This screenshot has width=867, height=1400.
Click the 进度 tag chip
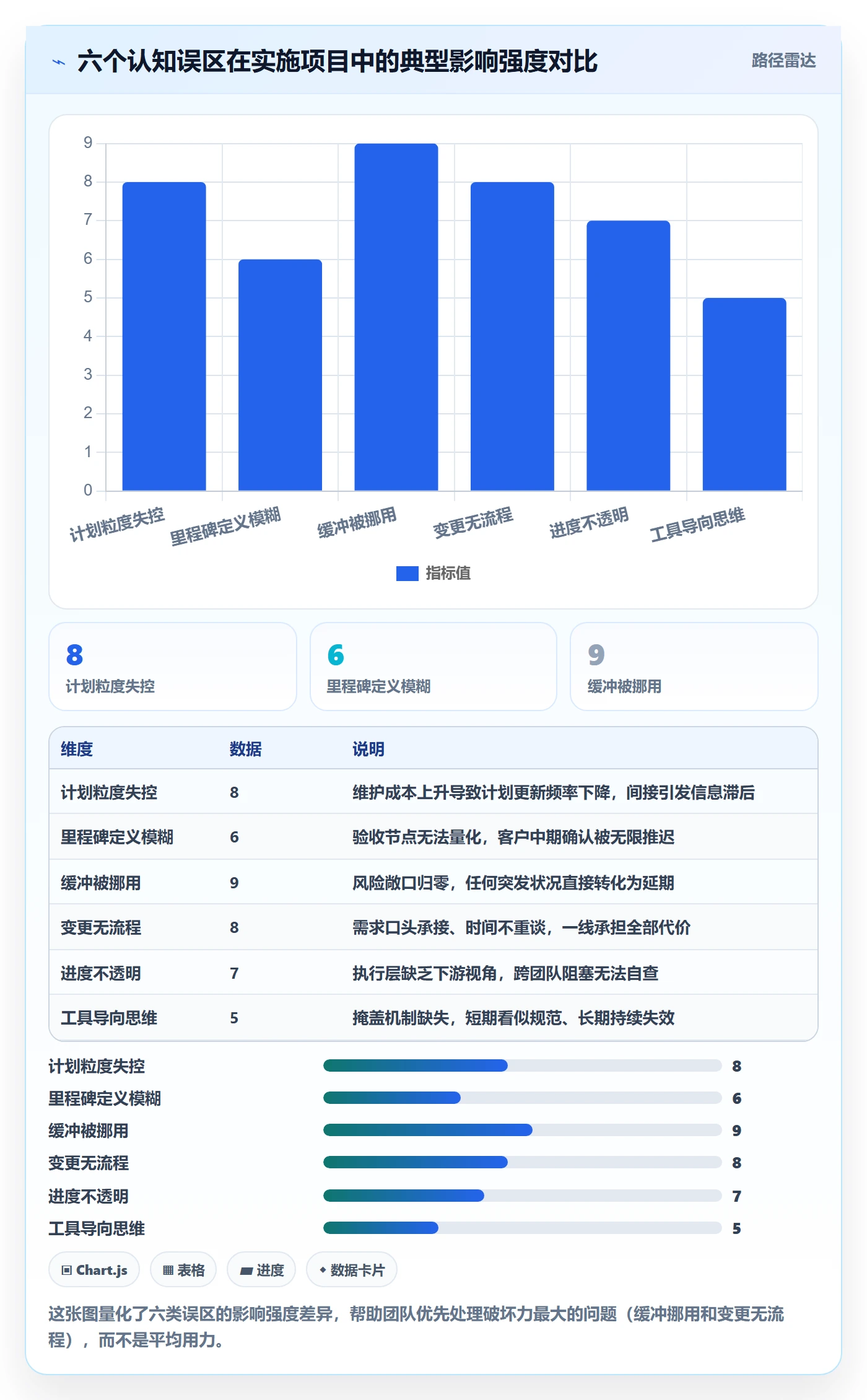261,1269
